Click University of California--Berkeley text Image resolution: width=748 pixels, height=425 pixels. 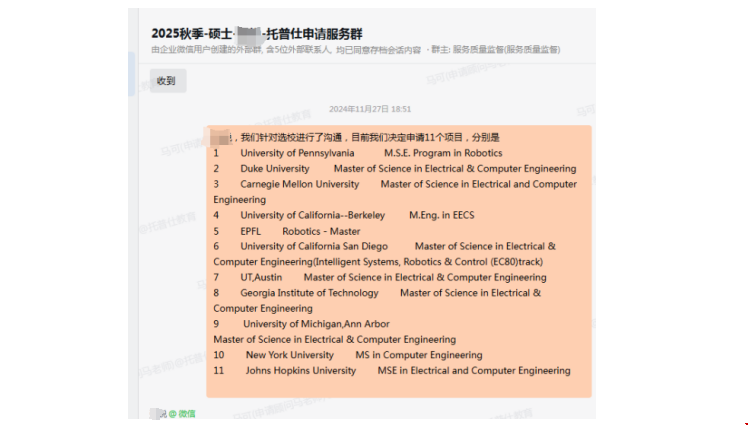pyautogui.click(x=312, y=215)
